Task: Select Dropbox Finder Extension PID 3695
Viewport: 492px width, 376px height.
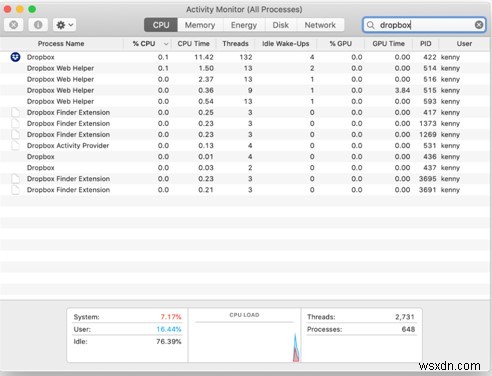Action: coord(245,179)
